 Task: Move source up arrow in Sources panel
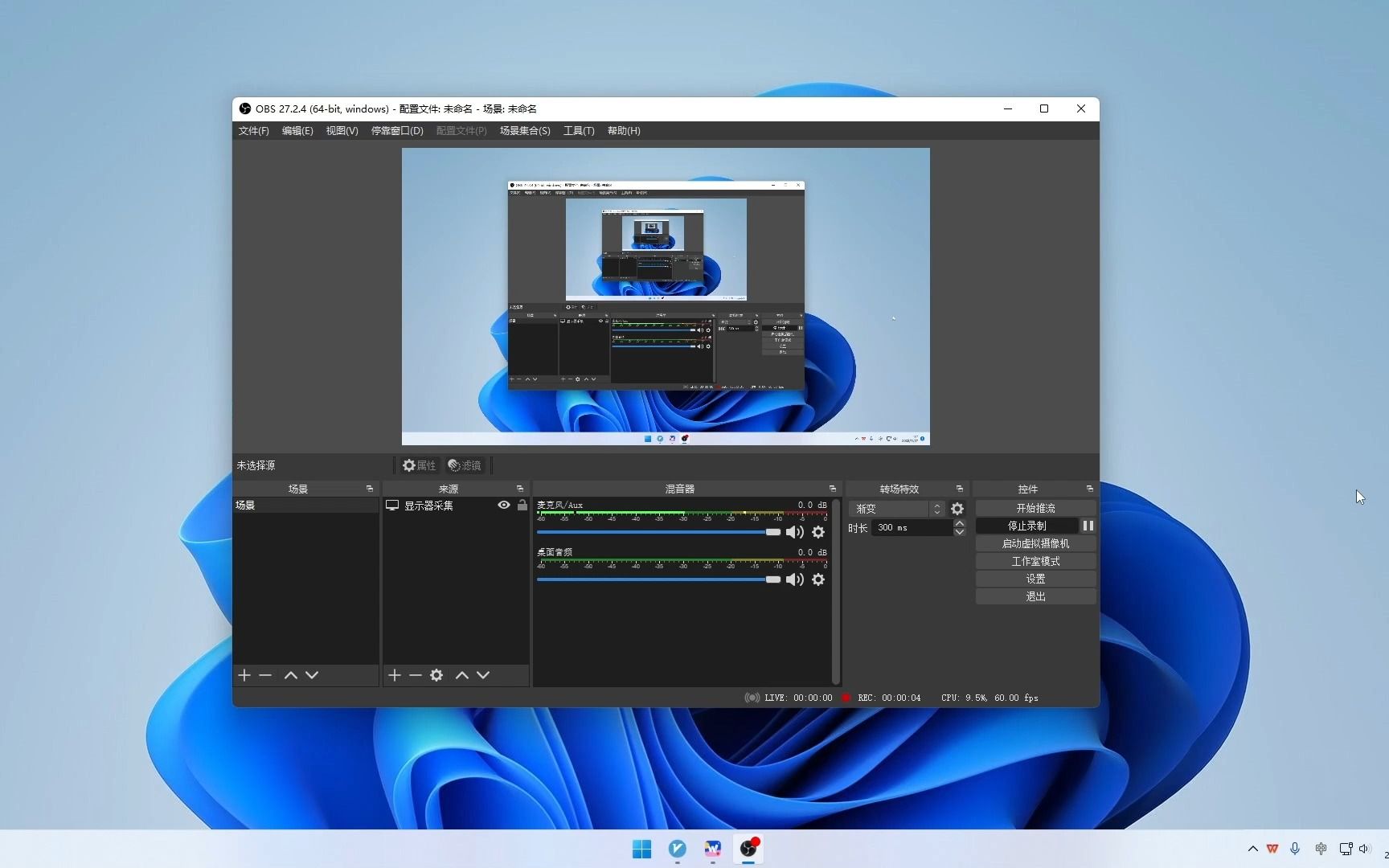pyautogui.click(x=462, y=675)
